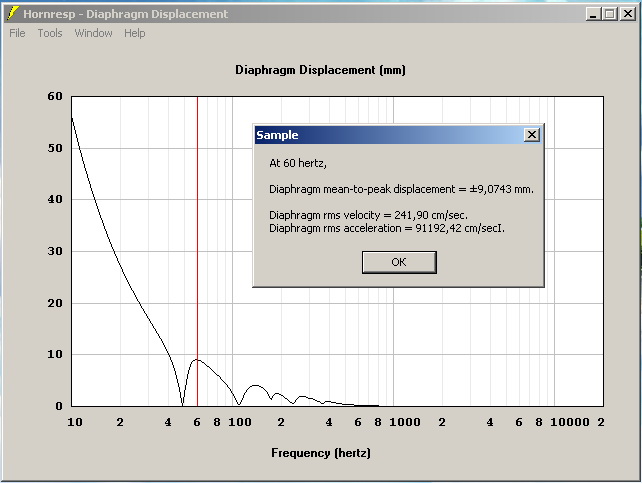Open the File menu
Screen dimensions: 642x483
tap(17, 33)
